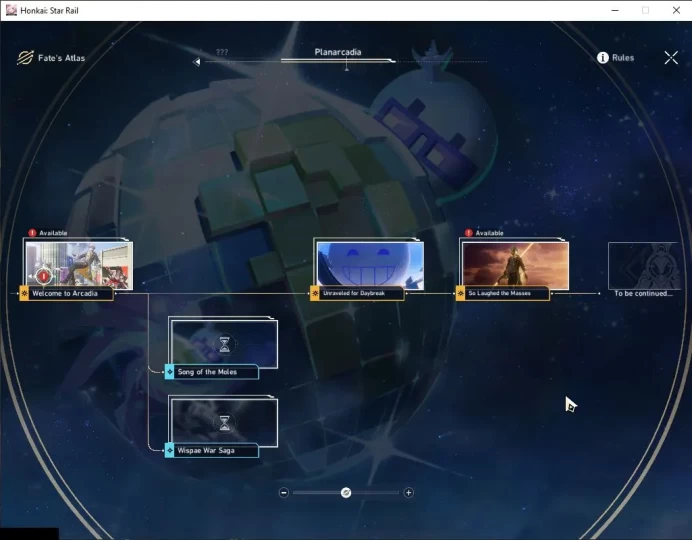Click the sun icon beside Welcome to Arcadia

(x=24, y=293)
